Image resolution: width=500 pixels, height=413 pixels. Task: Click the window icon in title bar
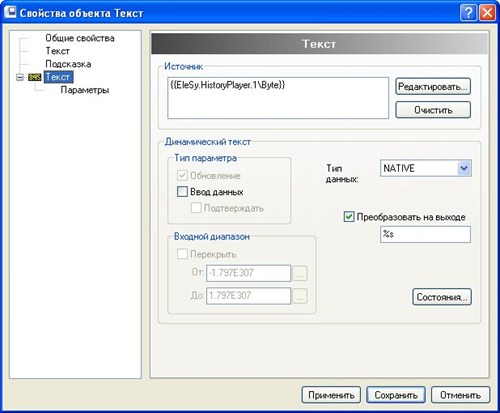click(x=10, y=13)
